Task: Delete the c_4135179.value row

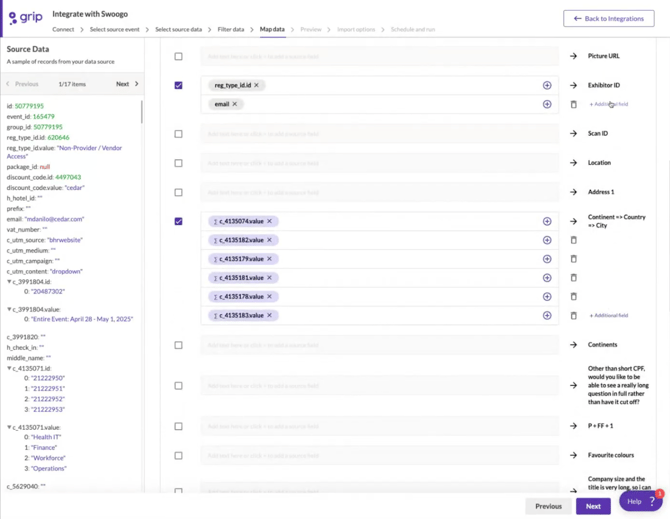Action: tap(573, 259)
